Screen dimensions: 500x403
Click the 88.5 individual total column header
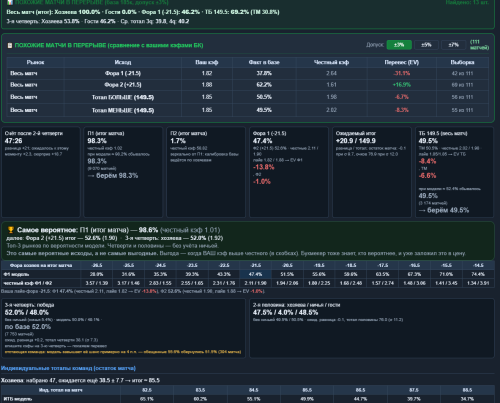pyautogui.click(x=467, y=390)
